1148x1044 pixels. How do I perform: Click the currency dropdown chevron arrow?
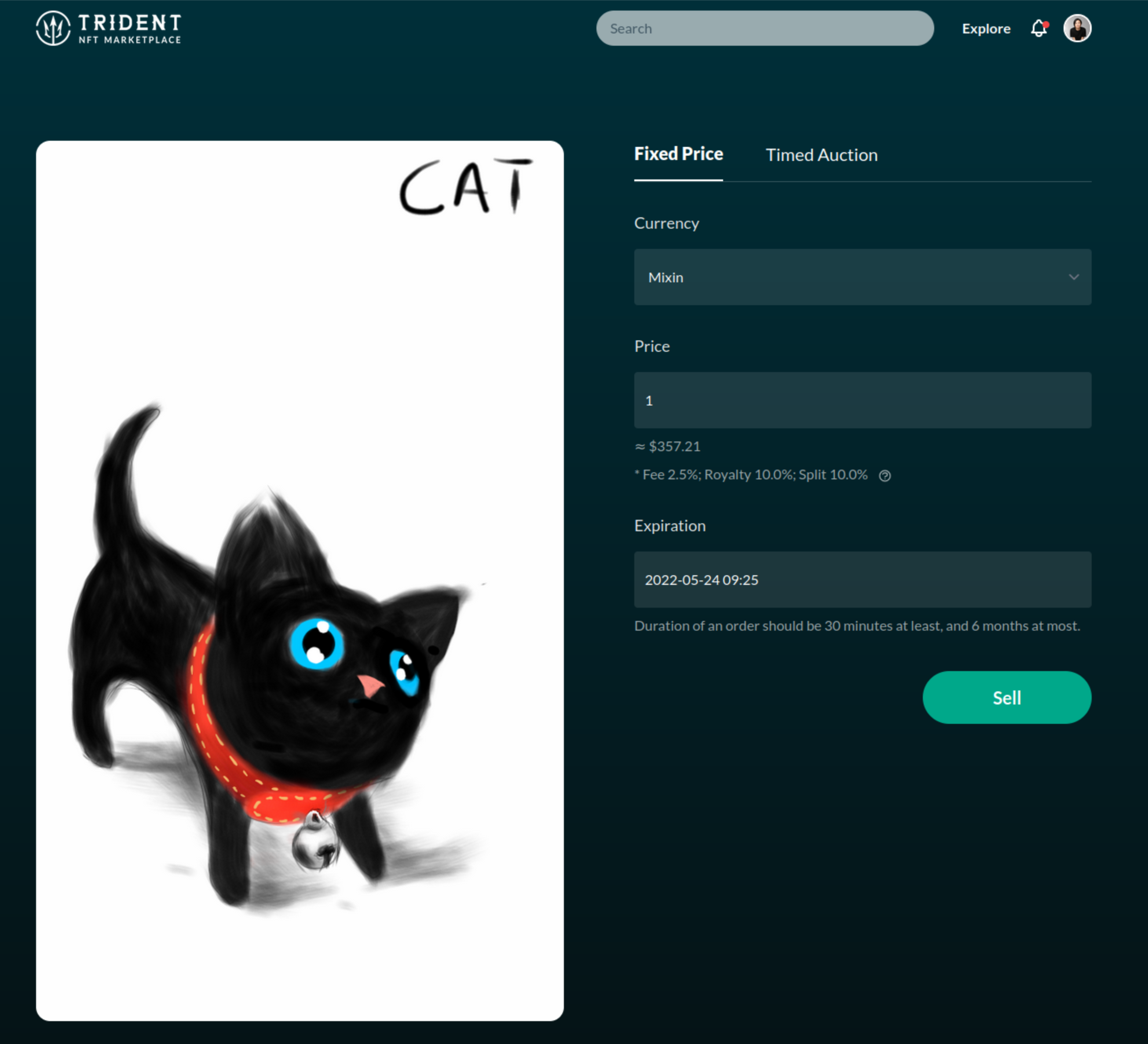click(1074, 278)
